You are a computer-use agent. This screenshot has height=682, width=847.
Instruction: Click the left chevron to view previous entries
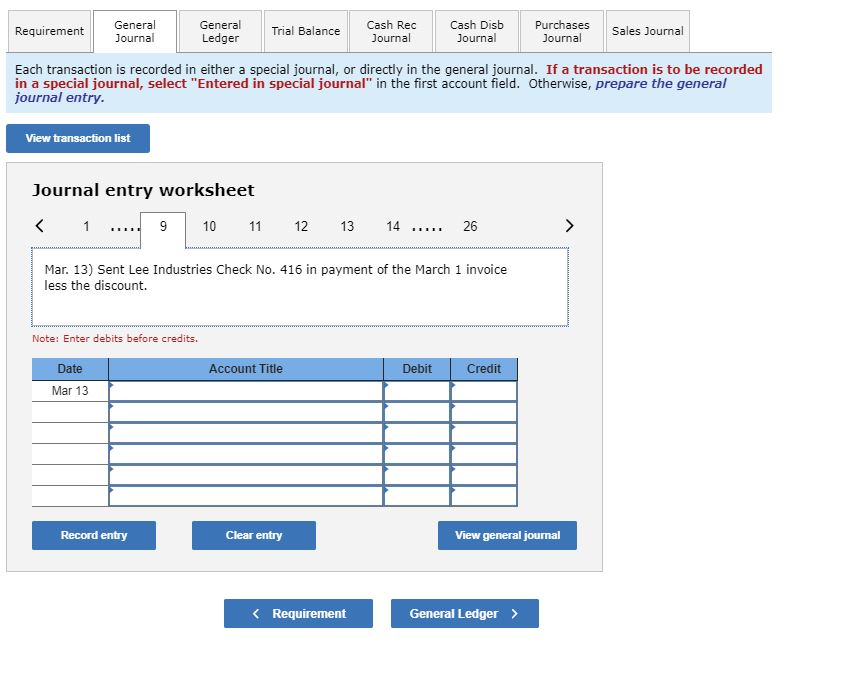coord(39,226)
